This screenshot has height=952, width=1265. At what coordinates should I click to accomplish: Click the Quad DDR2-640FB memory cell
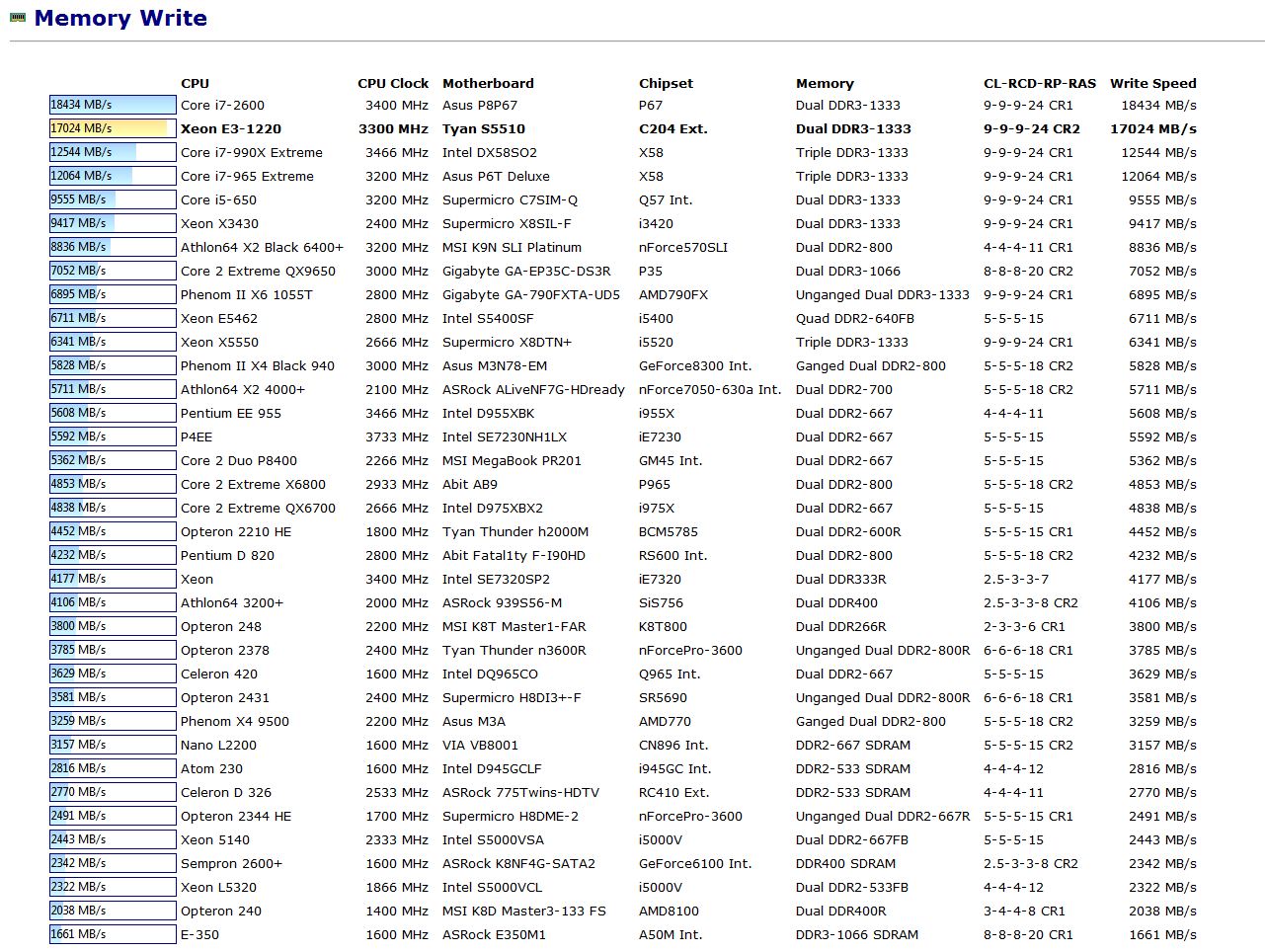pos(855,318)
